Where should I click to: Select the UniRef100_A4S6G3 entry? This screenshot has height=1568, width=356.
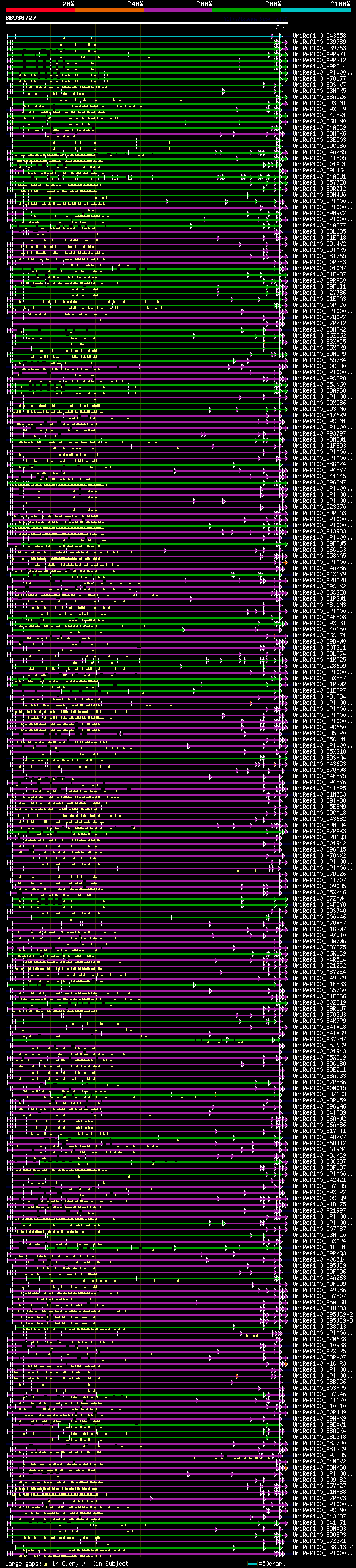pos(319,764)
